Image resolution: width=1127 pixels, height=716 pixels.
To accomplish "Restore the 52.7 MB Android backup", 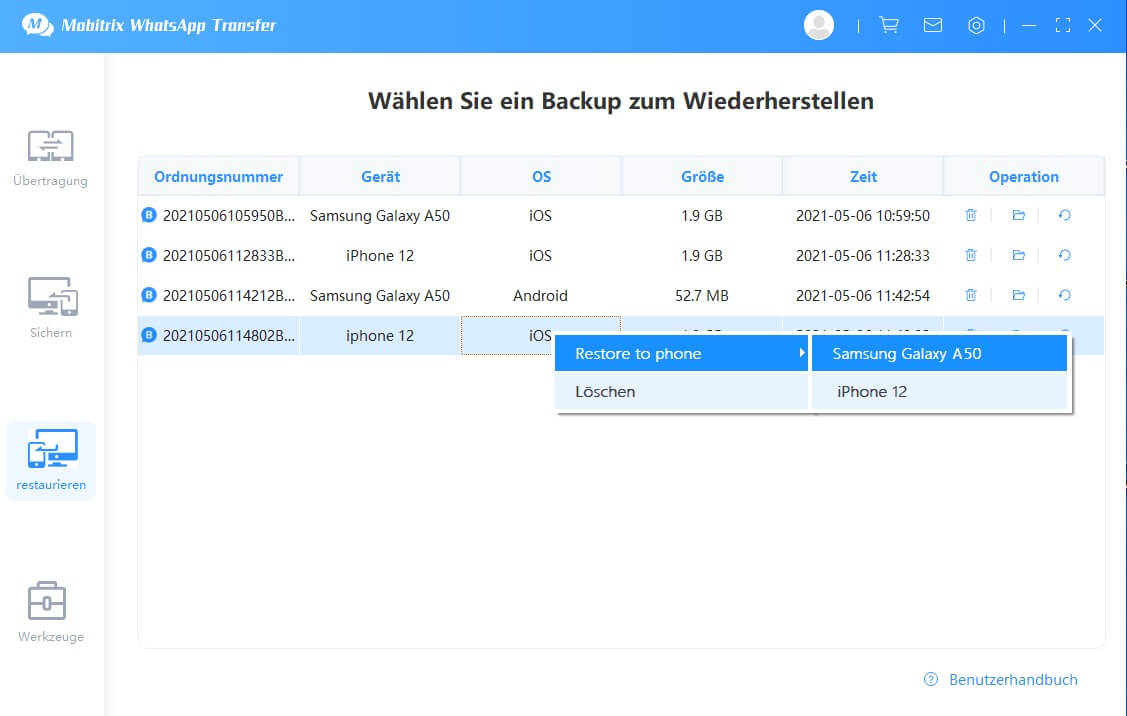I will pyautogui.click(x=1064, y=296).
